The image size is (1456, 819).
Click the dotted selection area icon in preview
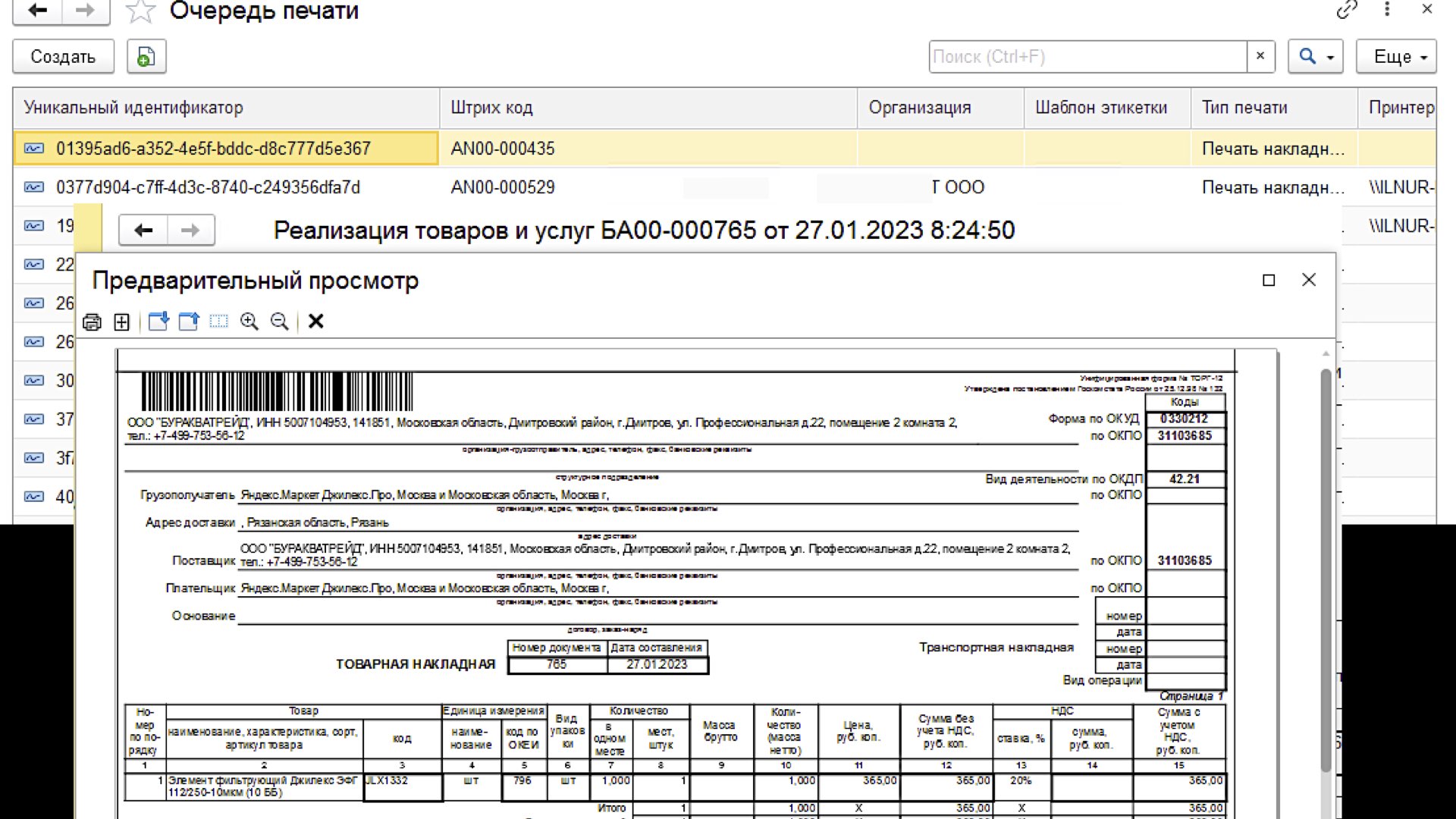click(218, 322)
